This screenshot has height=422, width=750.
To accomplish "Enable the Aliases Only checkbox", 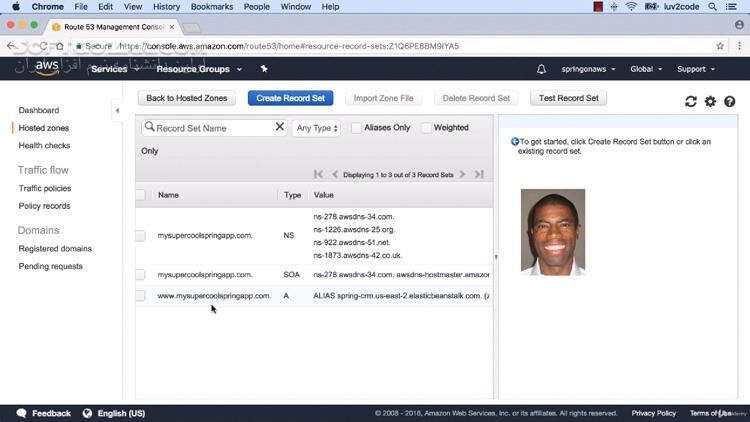I will (357, 128).
